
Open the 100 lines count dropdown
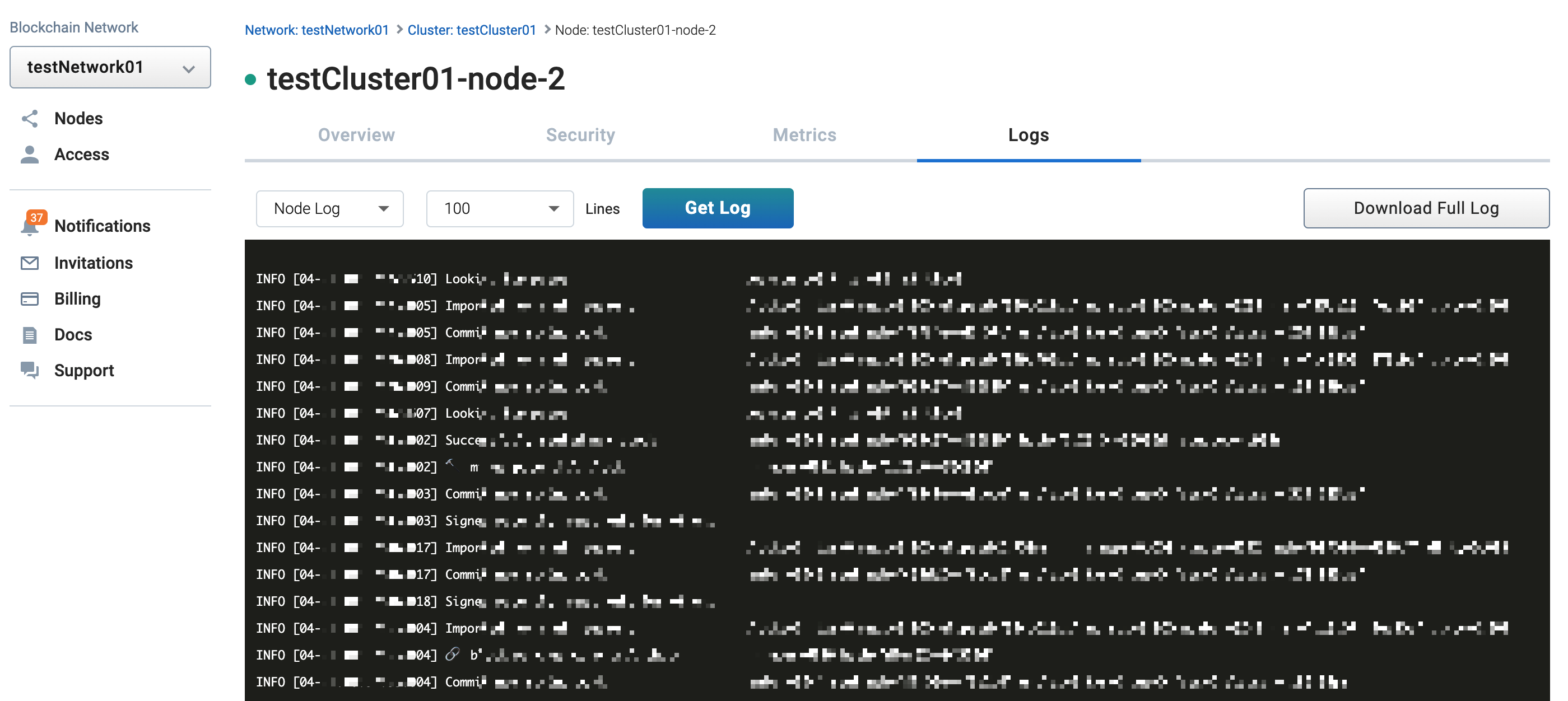[x=500, y=209]
